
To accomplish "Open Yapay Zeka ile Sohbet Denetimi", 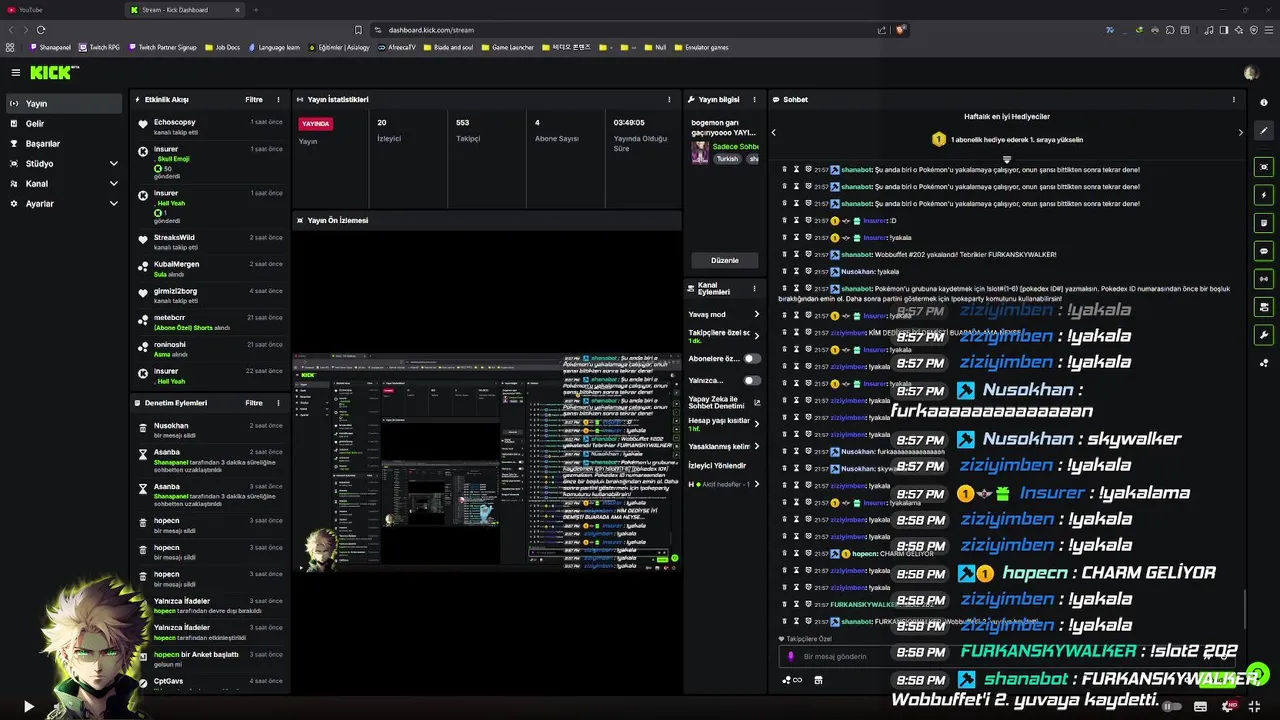I will (x=724, y=402).
